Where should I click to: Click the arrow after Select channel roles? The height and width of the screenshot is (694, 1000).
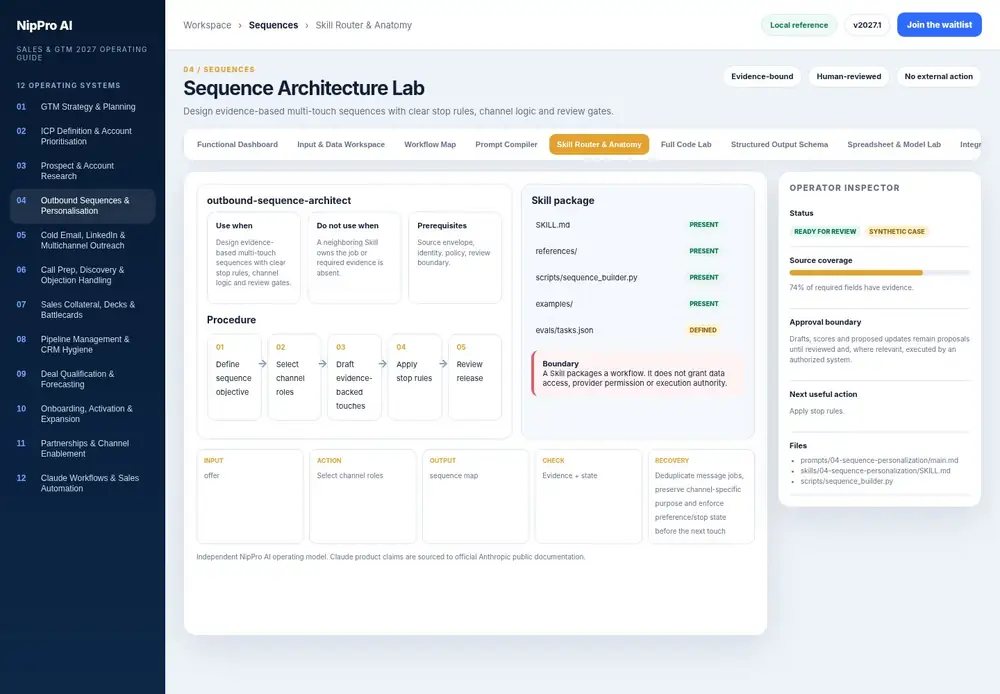323,364
